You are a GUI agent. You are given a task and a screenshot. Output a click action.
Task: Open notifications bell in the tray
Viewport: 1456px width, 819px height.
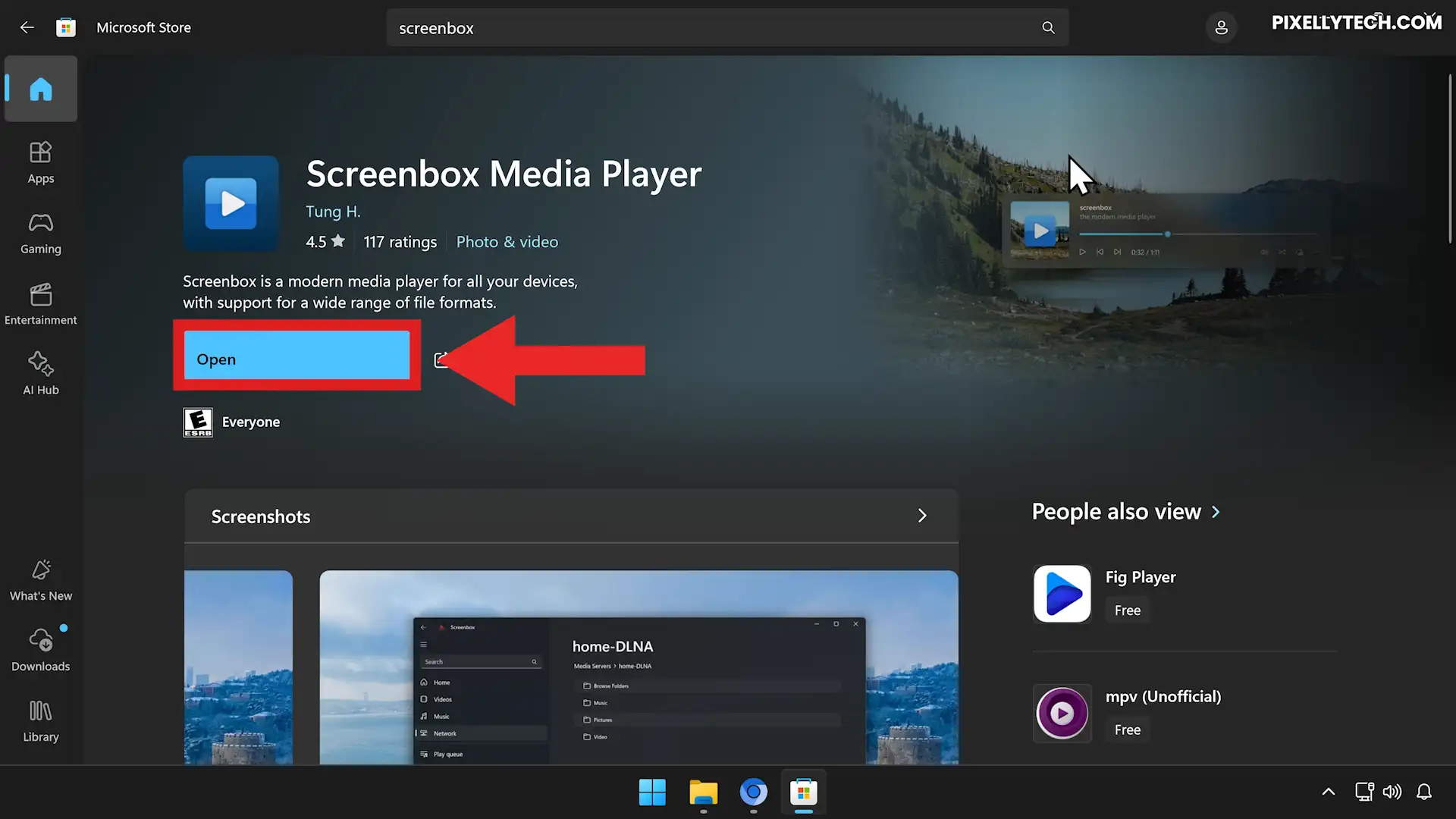1424,792
